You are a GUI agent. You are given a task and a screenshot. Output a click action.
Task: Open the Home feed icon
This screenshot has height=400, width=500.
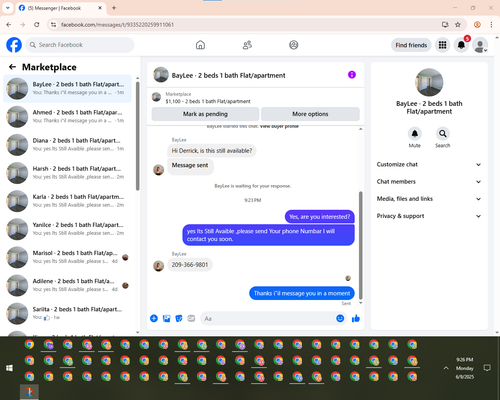[x=200, y=45]
